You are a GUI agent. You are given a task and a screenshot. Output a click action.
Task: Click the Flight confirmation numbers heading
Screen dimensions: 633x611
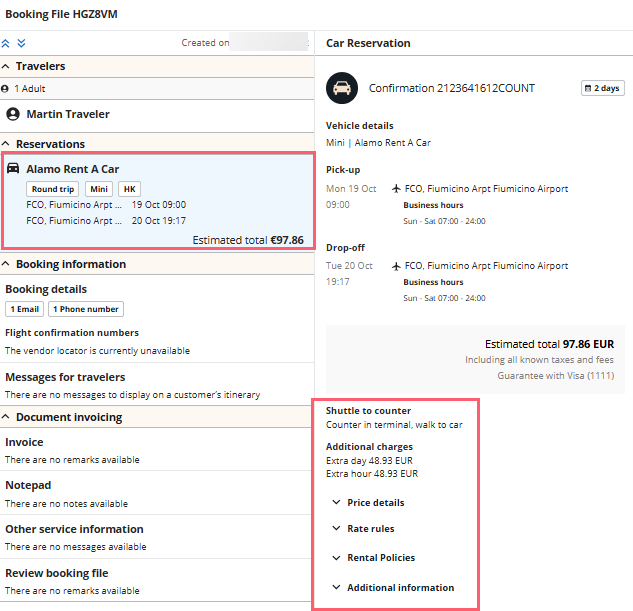click(72, 333)
